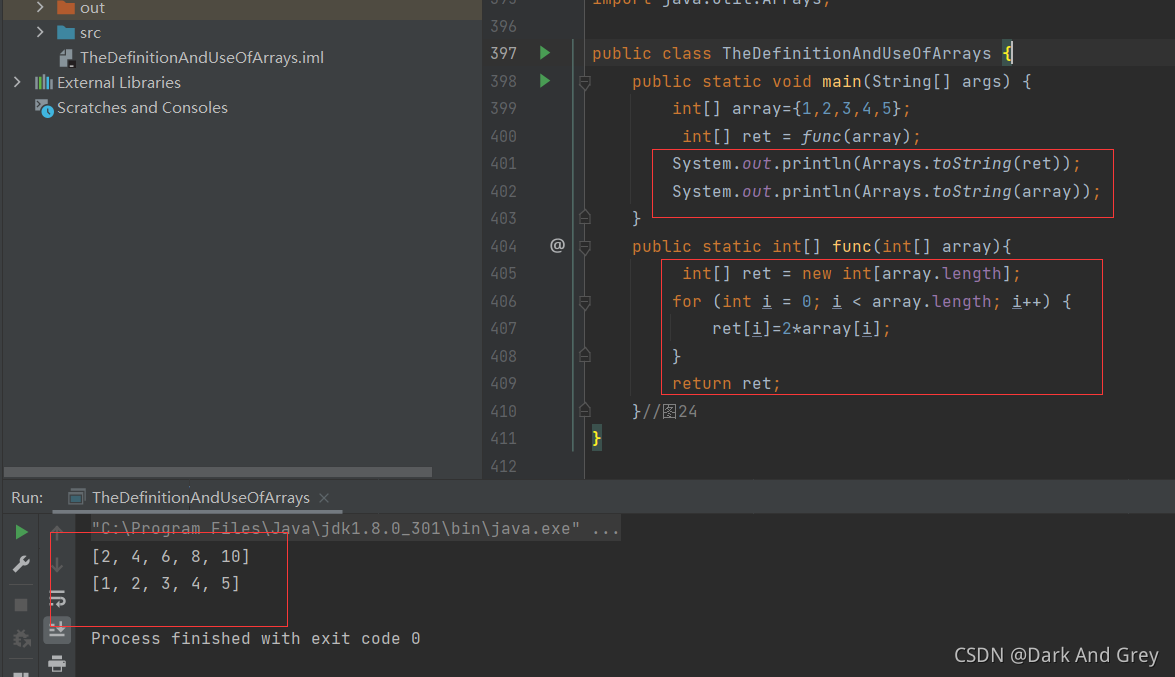
Task: Open run configuration settings wrench icon
Action: (x=21, y=564)
